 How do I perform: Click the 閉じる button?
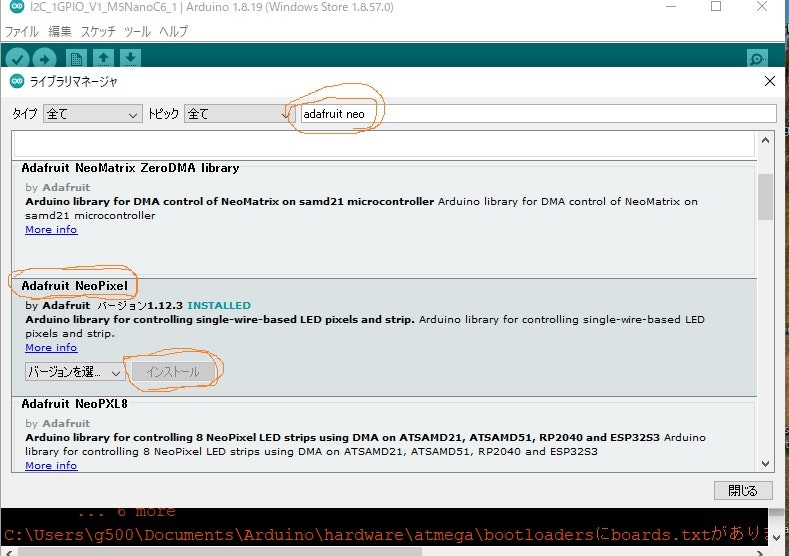coord(743,490)
